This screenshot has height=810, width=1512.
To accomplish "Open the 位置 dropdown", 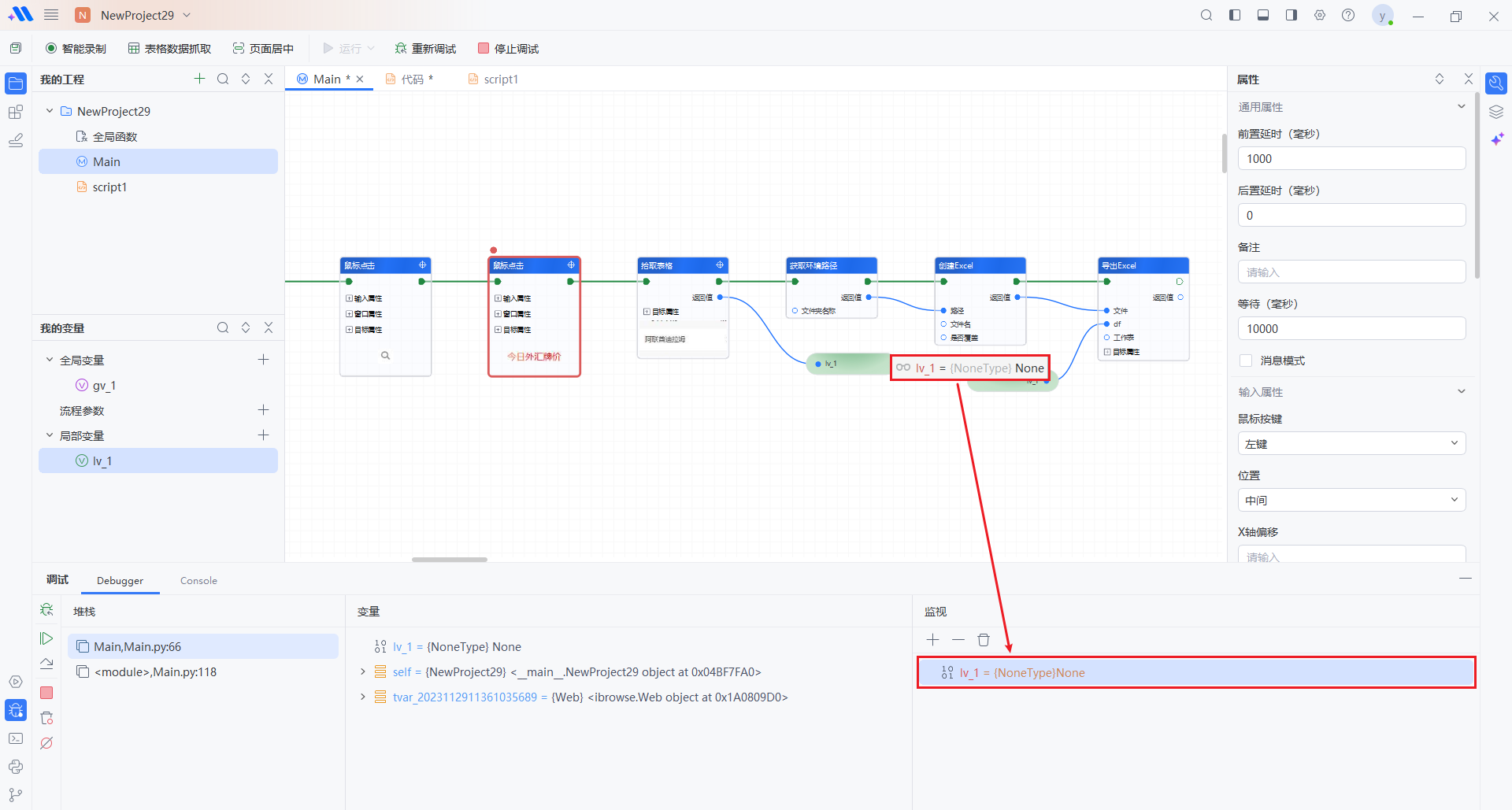I will coord(1351,501).
